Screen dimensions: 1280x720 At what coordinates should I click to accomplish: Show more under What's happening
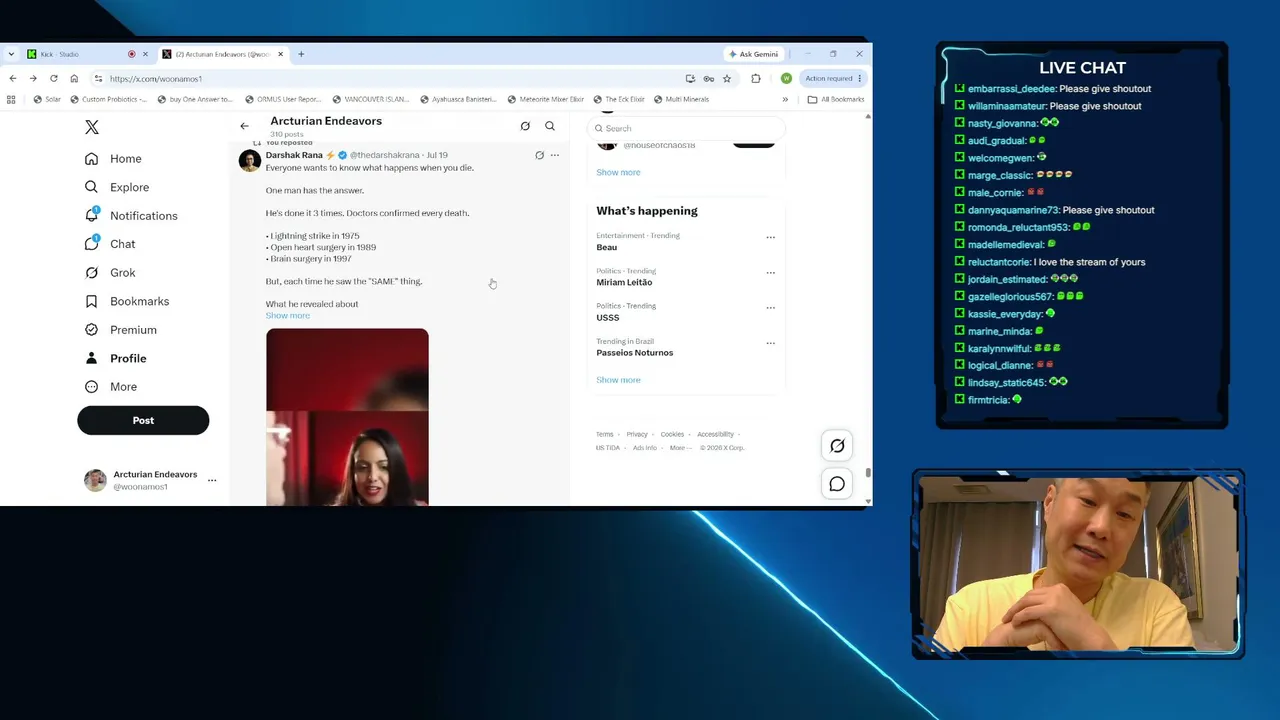pyautogui.click(x=618, y=380)
